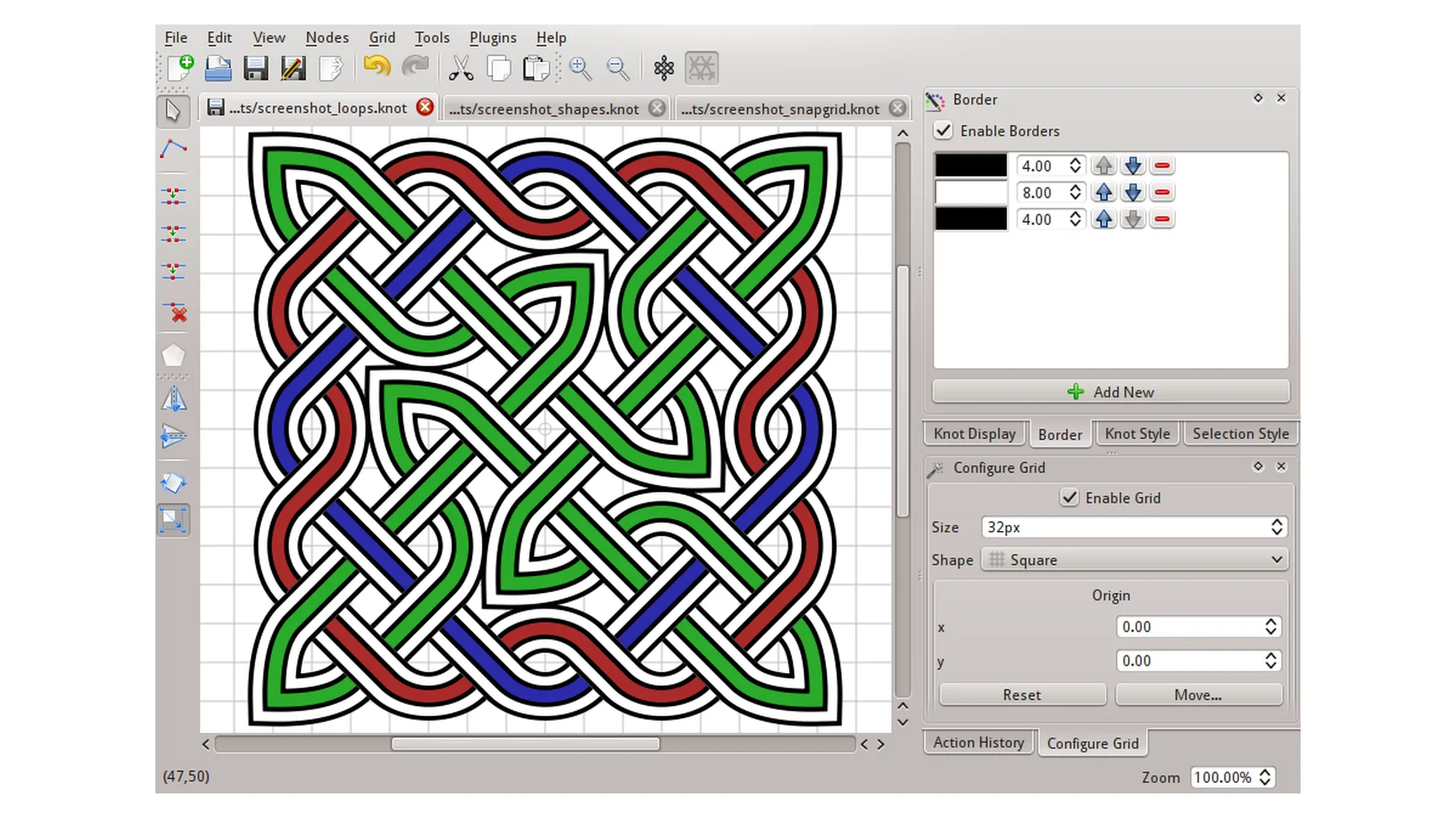Click the knot graph display toolbar icon

663,68
